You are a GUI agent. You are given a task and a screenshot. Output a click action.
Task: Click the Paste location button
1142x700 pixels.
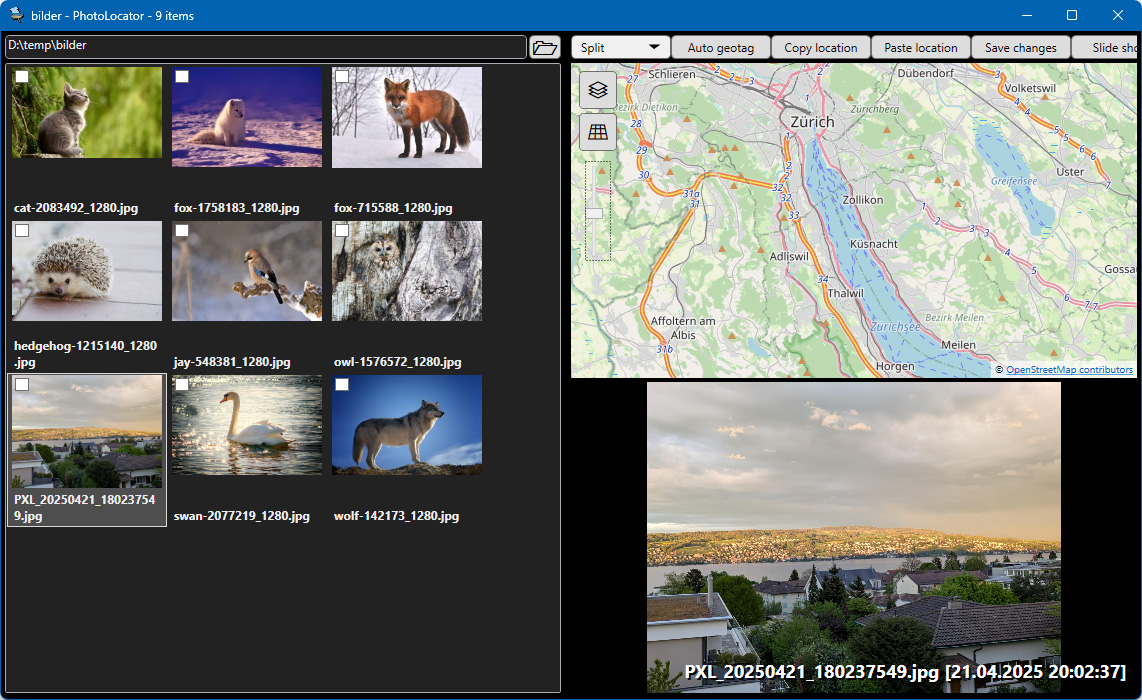click(921, 47)
